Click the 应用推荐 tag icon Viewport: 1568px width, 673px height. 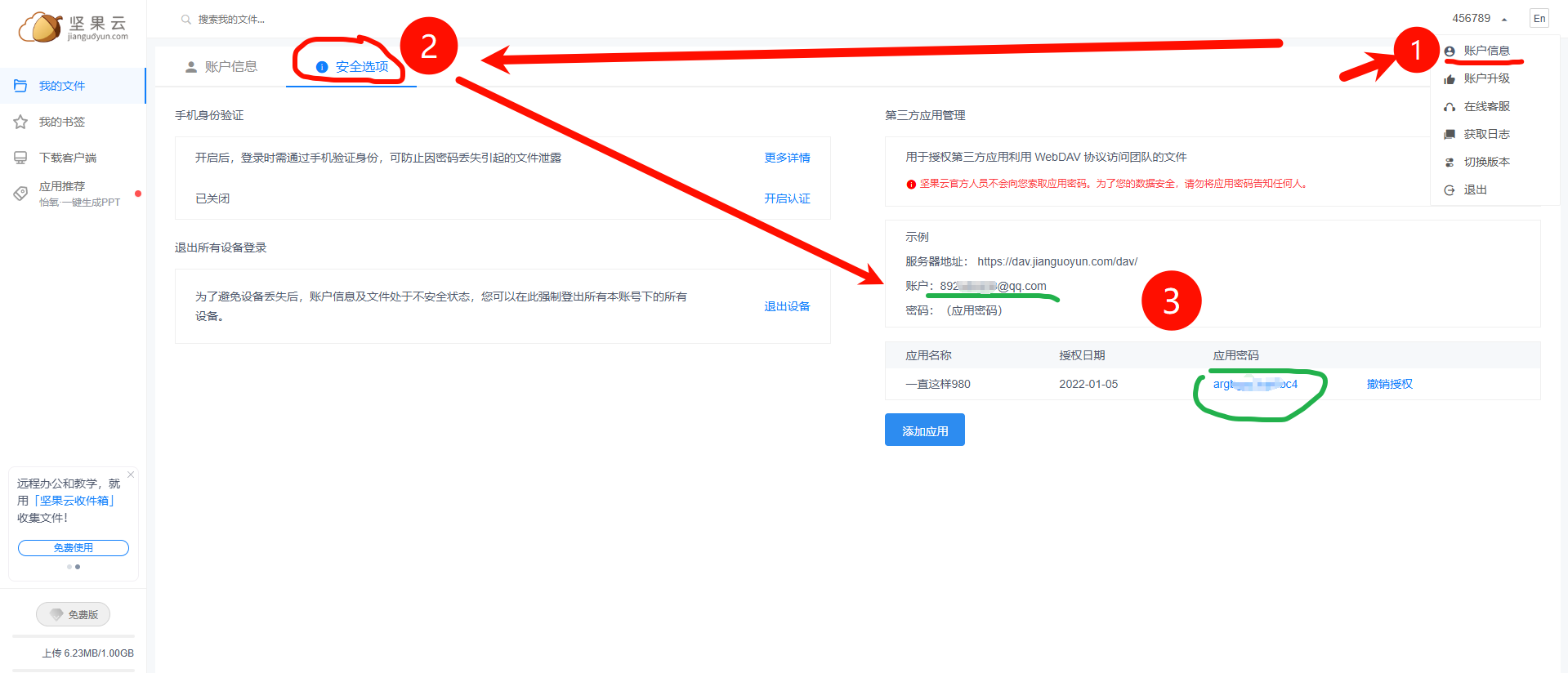(x=20, y=194)
